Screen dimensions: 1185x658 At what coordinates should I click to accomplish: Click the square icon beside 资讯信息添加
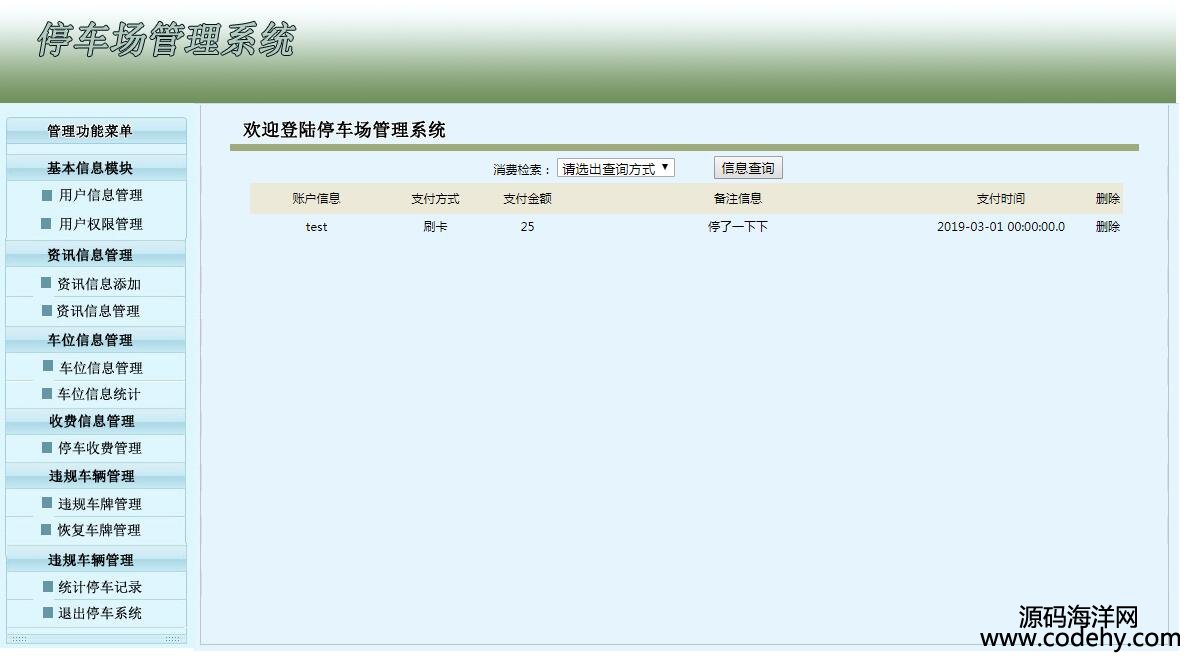pyautogui.click(x=46, y=283)
